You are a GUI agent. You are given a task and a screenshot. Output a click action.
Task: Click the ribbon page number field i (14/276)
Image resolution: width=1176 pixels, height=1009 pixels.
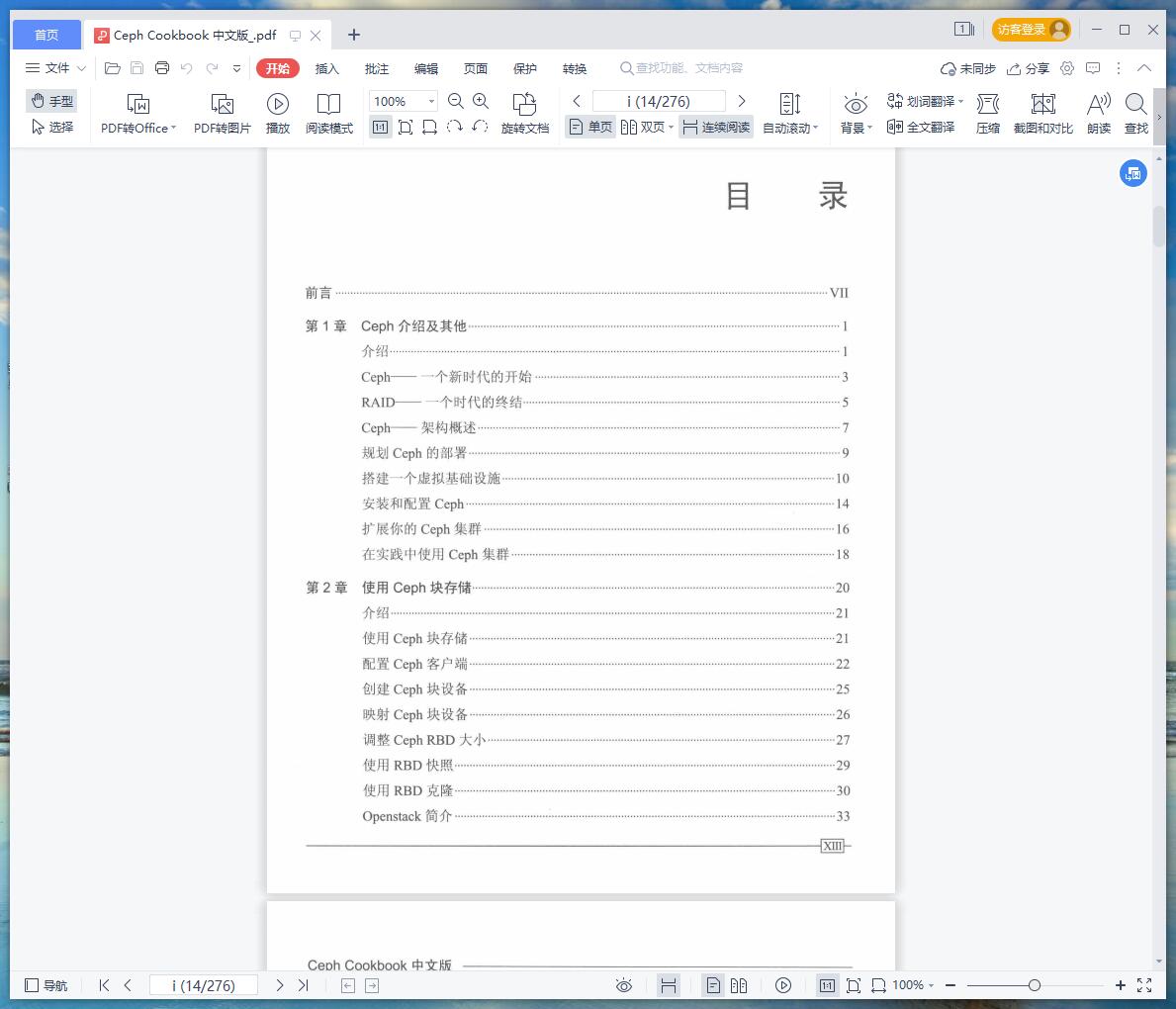pyautogui.click(x=659, y=101)
